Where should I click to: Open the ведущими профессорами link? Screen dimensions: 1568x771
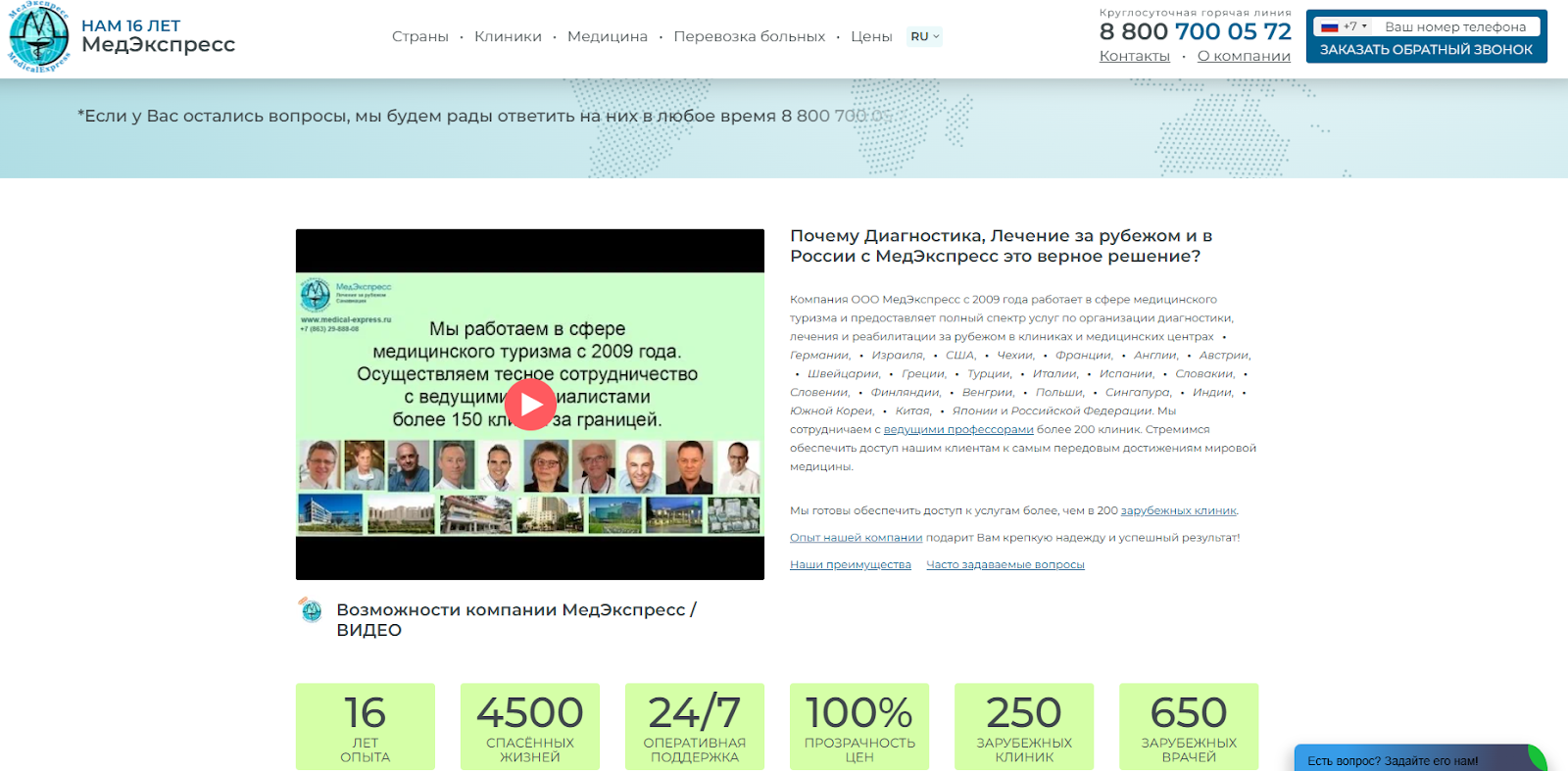click(958, 429)
